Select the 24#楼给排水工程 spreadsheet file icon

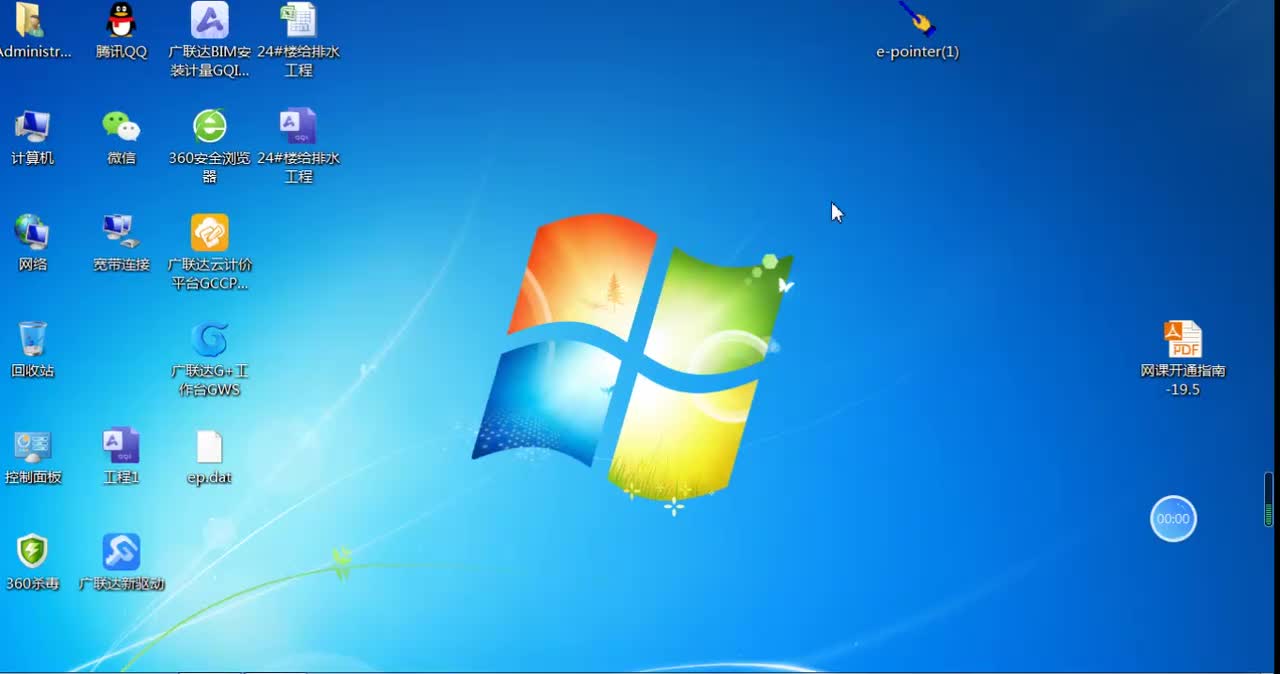298,20
